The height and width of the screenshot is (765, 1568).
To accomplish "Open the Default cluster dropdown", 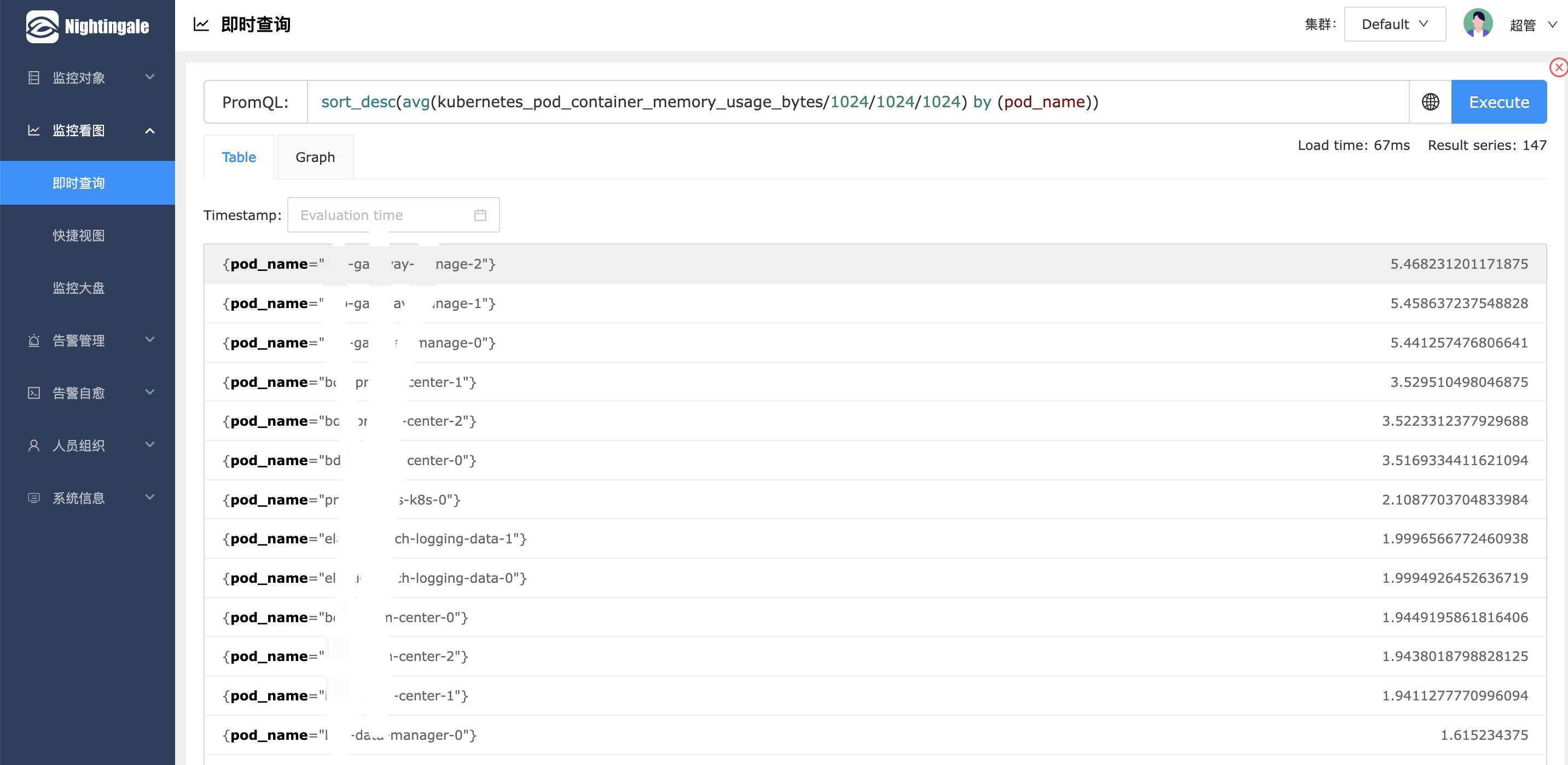I will coord(1394,24).
